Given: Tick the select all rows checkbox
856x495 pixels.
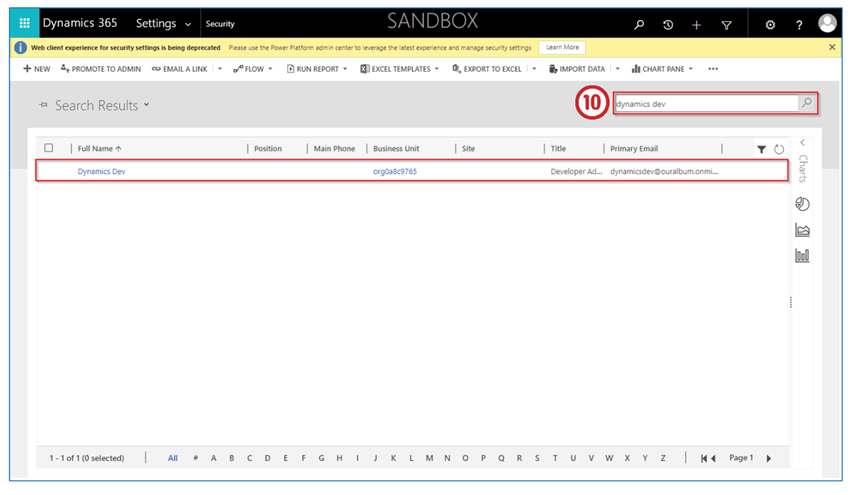Looking at the screenshot, I should 49,148.
